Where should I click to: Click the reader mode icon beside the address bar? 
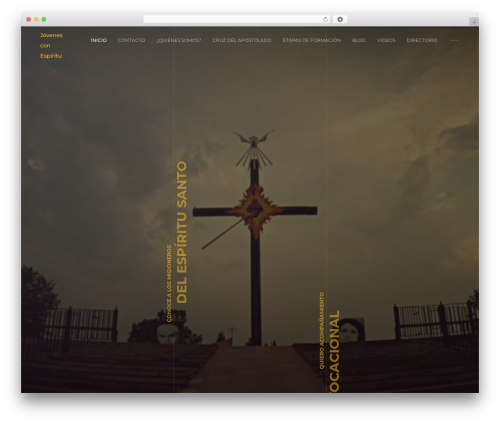pyautogui.click(x=340, y=20)
